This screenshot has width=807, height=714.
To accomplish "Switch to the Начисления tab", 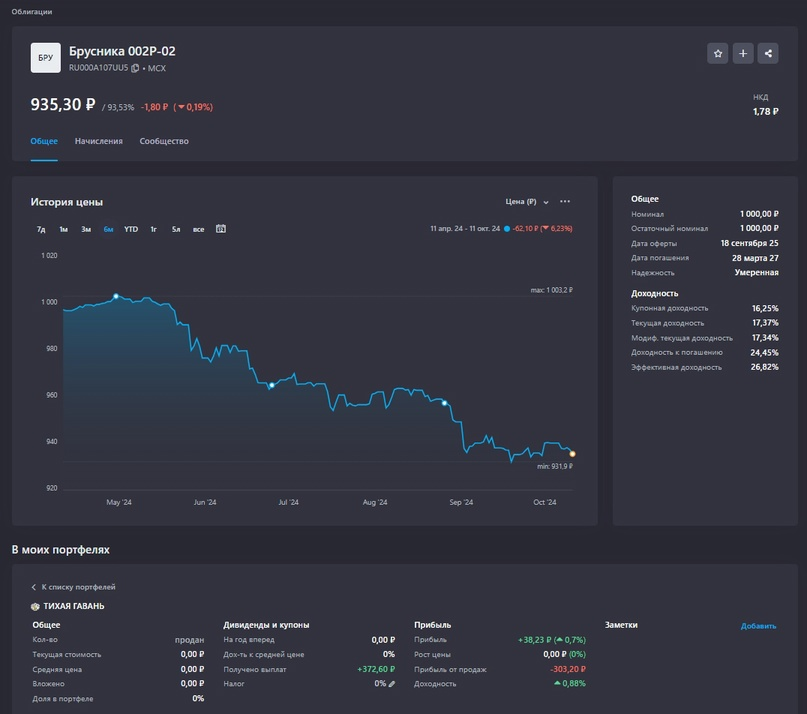I will pos(98,141).
